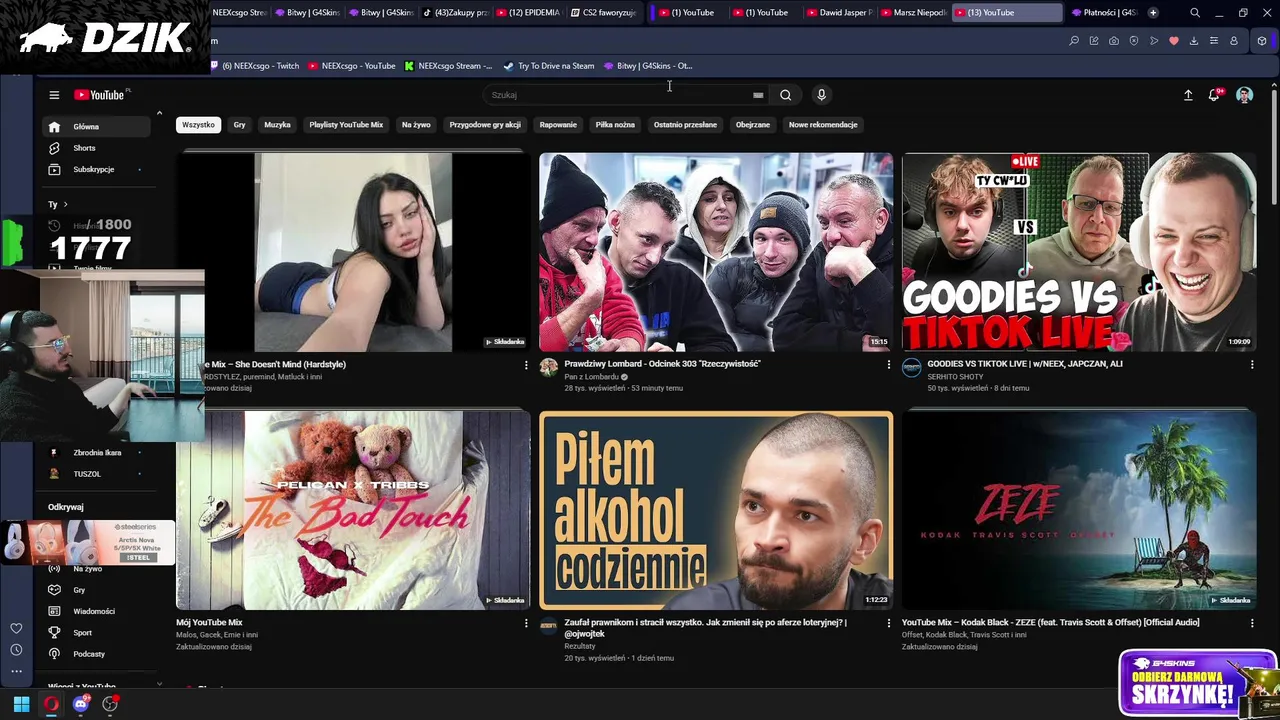Open options for Zaufał prawnikom video

(x=889, y=623)
